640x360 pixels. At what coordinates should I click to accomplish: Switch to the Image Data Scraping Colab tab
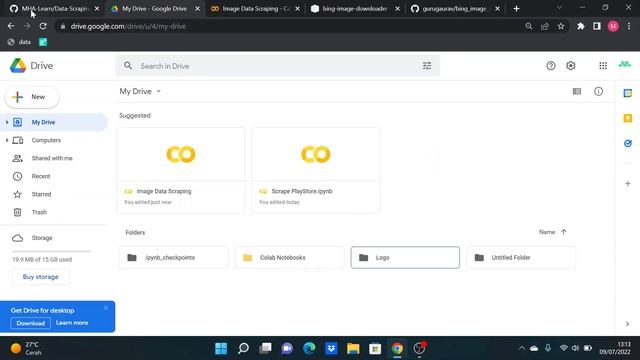click(255, 9)
